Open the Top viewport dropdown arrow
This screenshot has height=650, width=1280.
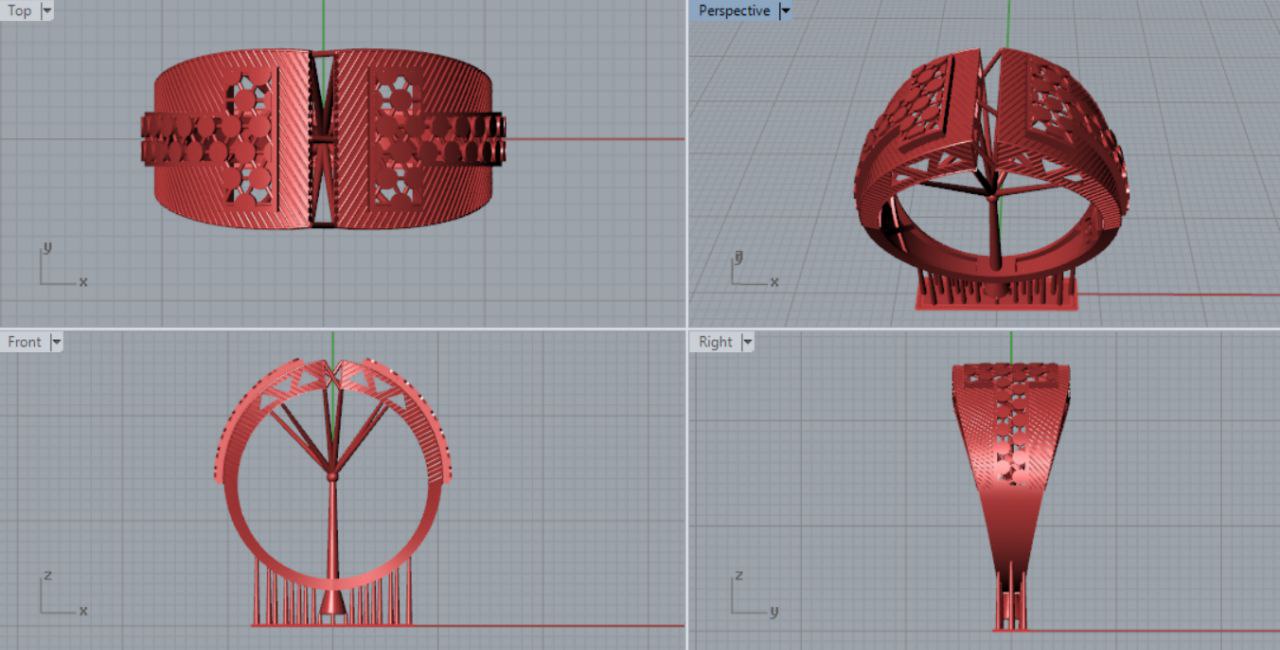pos(47,11)
